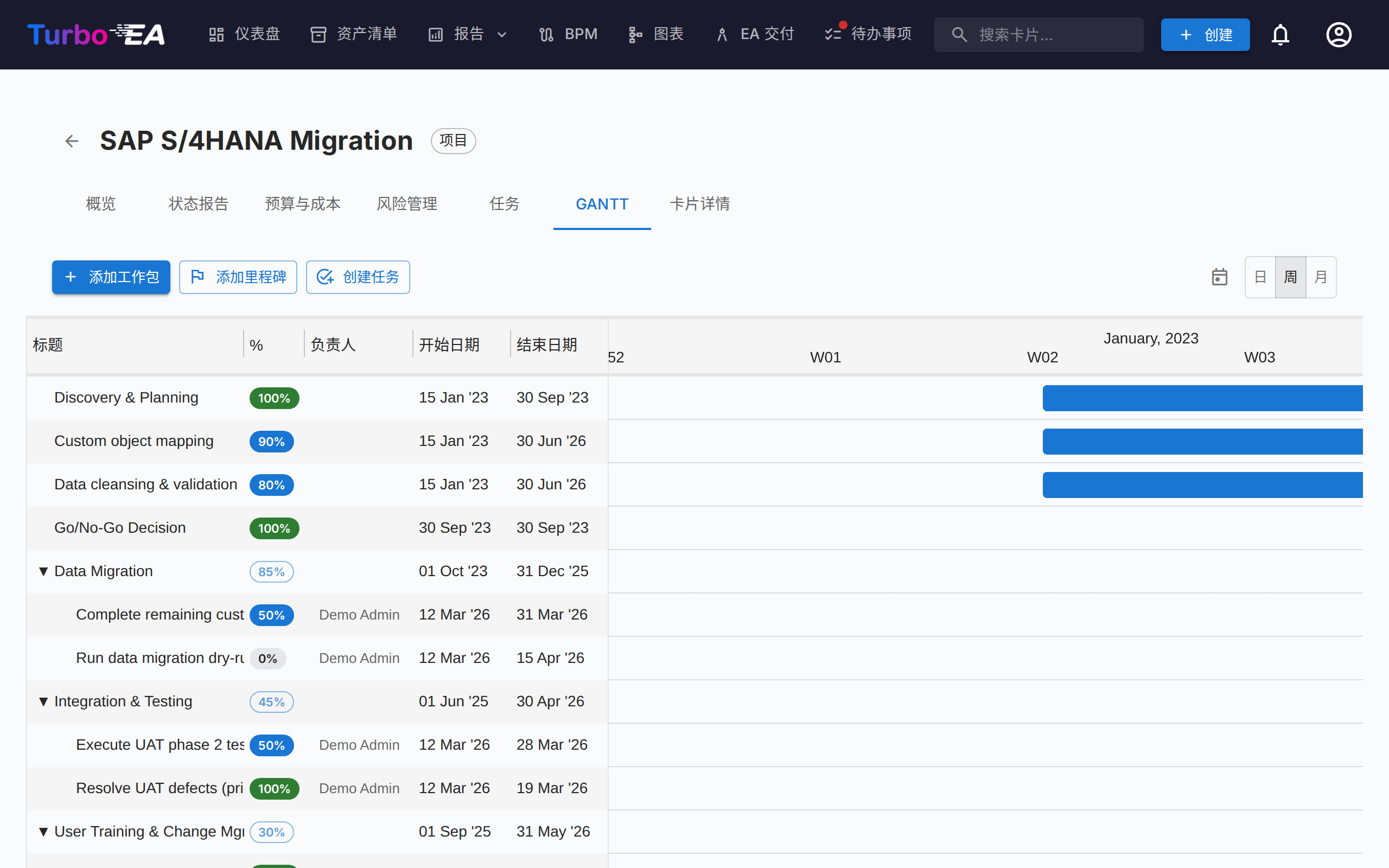Click the notification bell icon
Screen dimensions: 1389x868
pos(1280,35)
